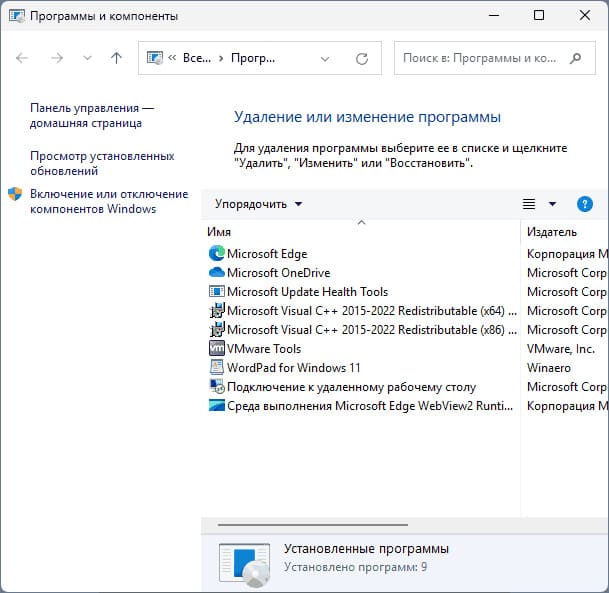Sort by the Издатель column header
The width and height of the screenshot is (609, 593).
[x=564, y=232]
